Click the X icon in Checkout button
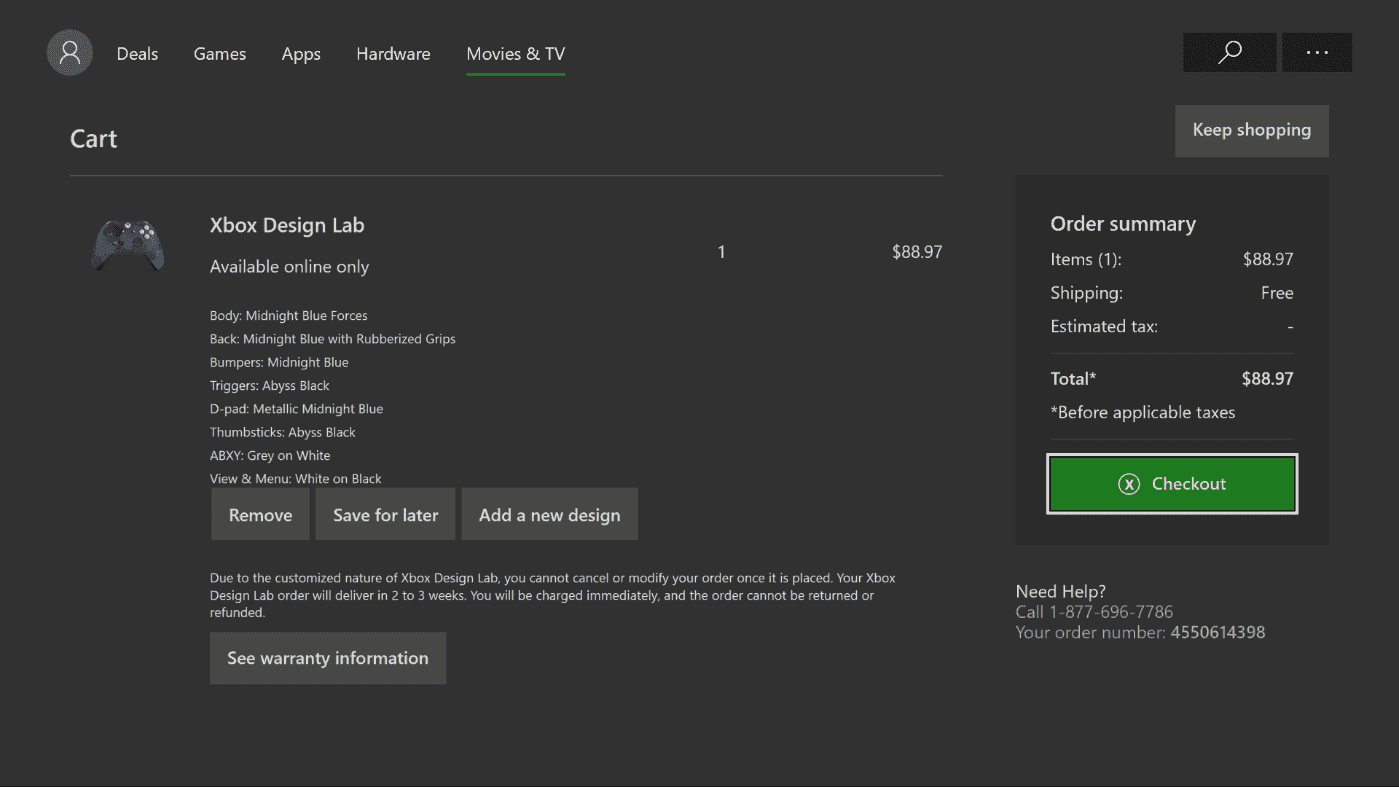 point(1129,484)
